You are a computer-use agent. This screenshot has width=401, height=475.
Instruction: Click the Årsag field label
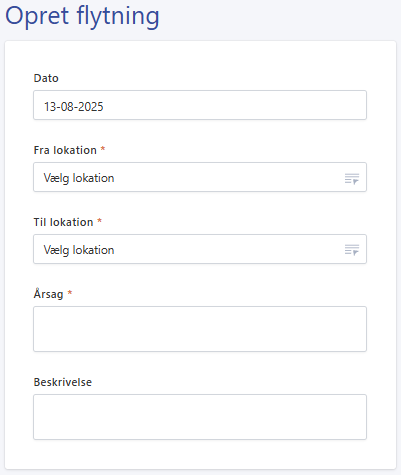(48, 293)
